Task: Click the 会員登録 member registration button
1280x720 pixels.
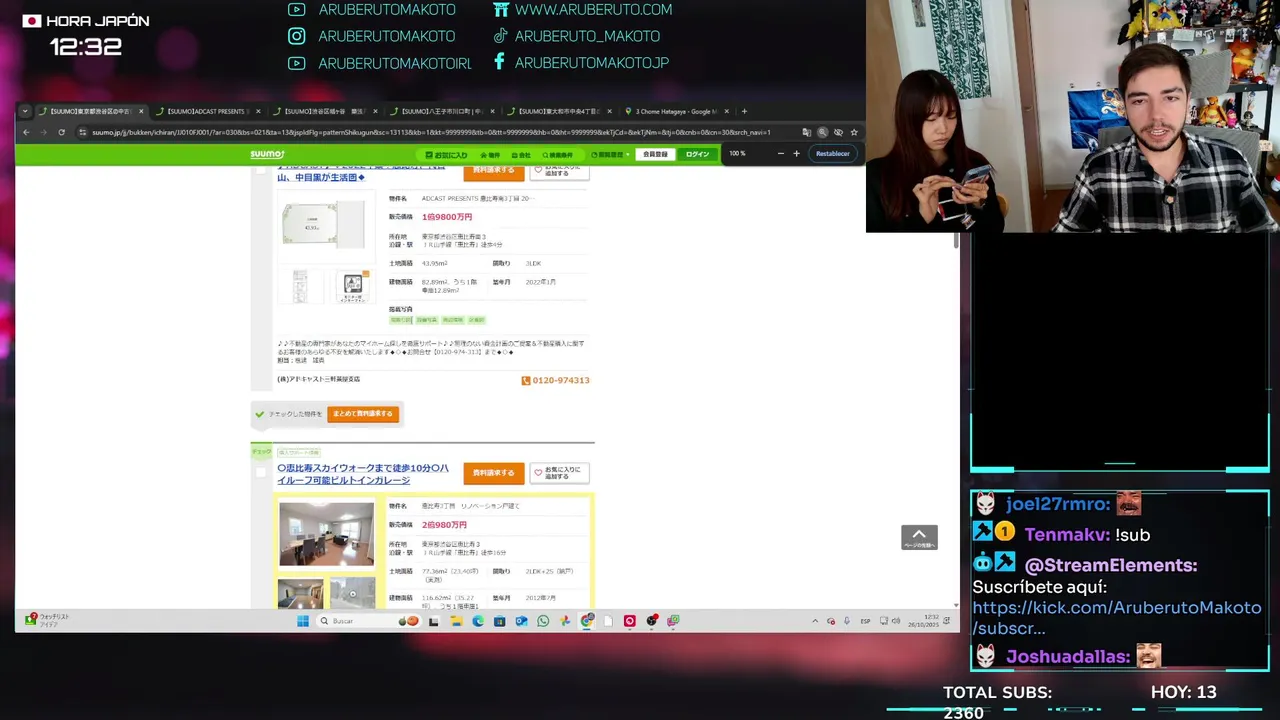Action: click(655, 154)
